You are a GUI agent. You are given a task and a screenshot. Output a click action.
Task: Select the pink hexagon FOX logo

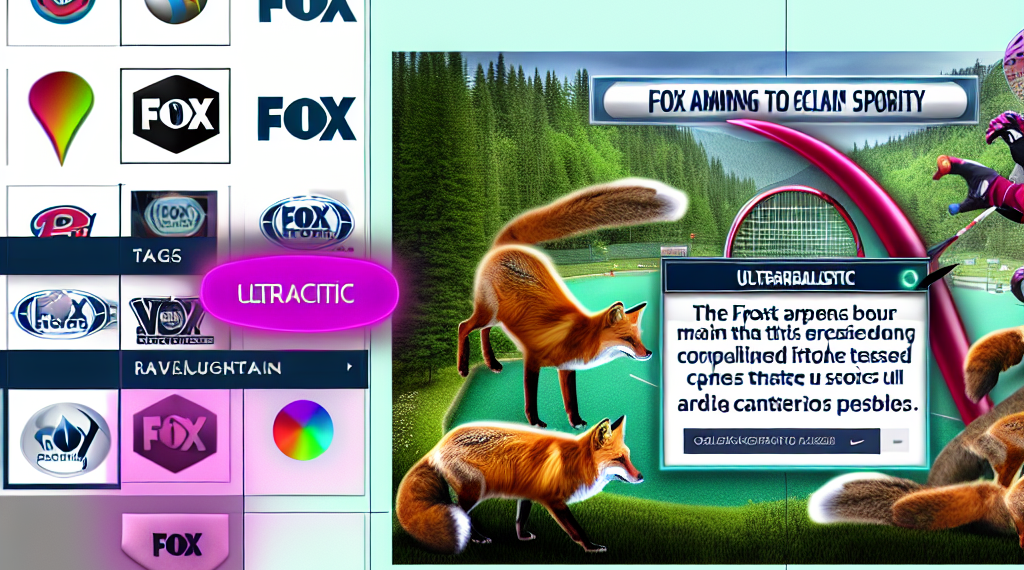pyautogui.click(x=175, y=434)
